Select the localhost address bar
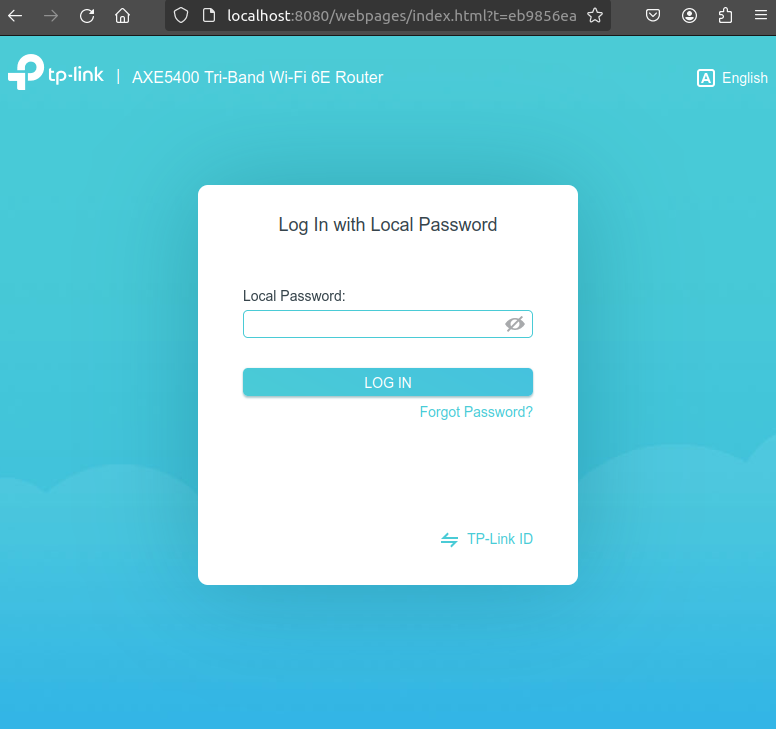This screenshot has height=729, width=776. 400,16
